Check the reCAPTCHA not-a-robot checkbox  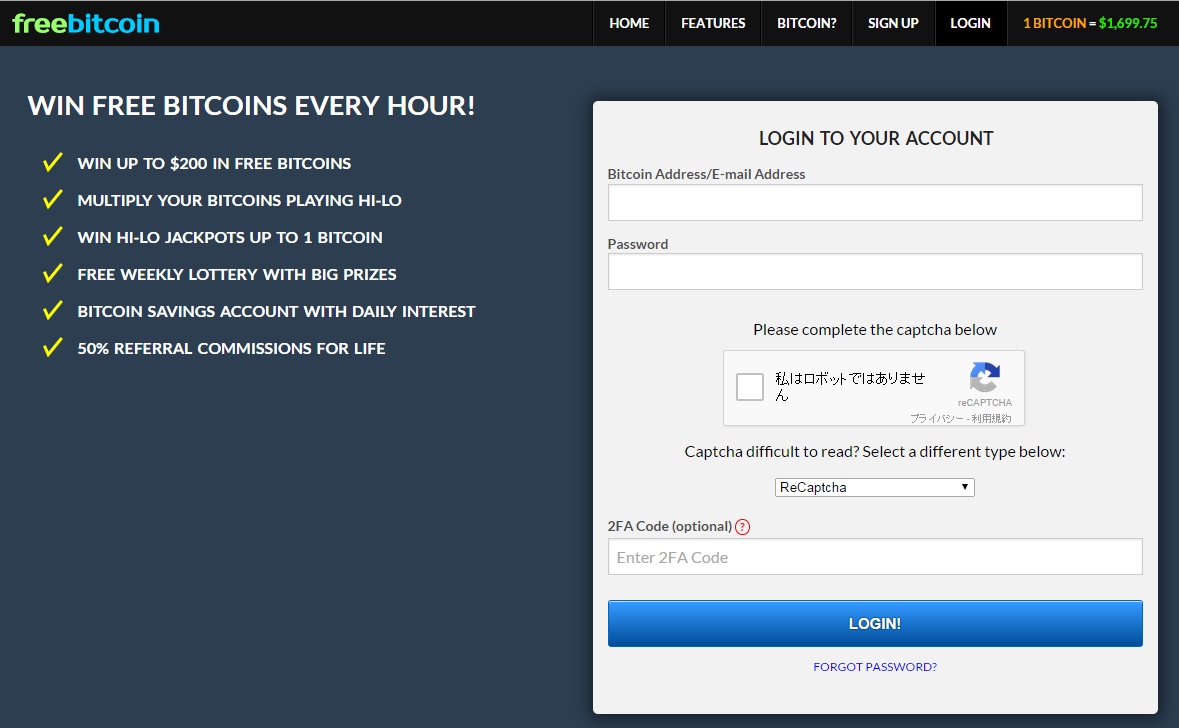click(750, 387)
